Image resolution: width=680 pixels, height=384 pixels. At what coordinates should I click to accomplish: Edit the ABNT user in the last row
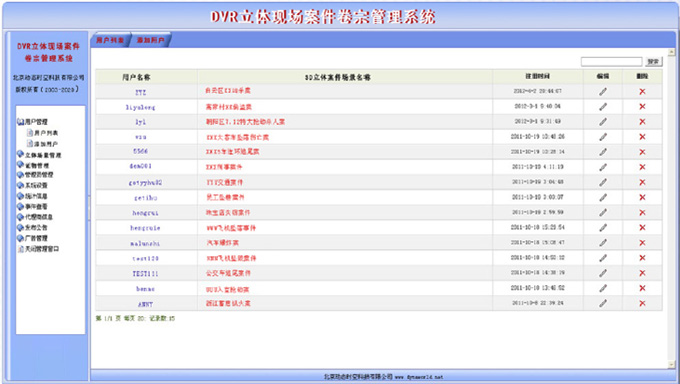pos(603,303)
